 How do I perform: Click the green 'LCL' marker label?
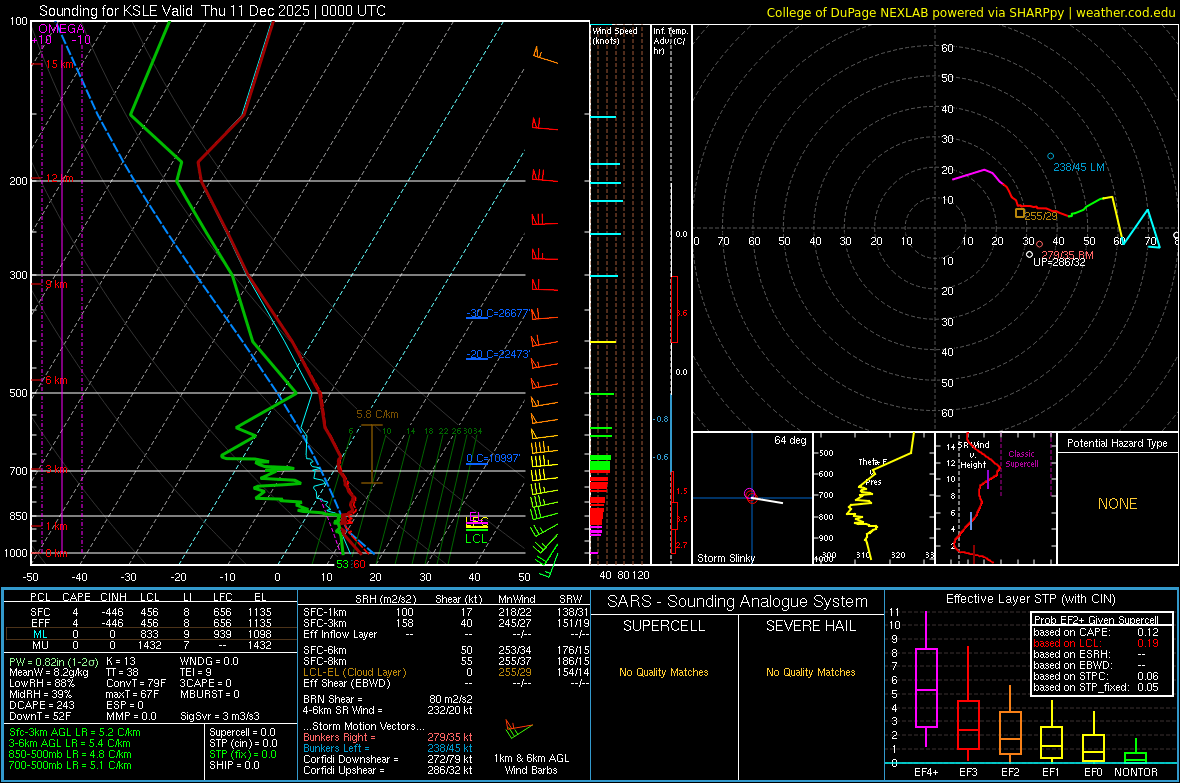[476, 538]
